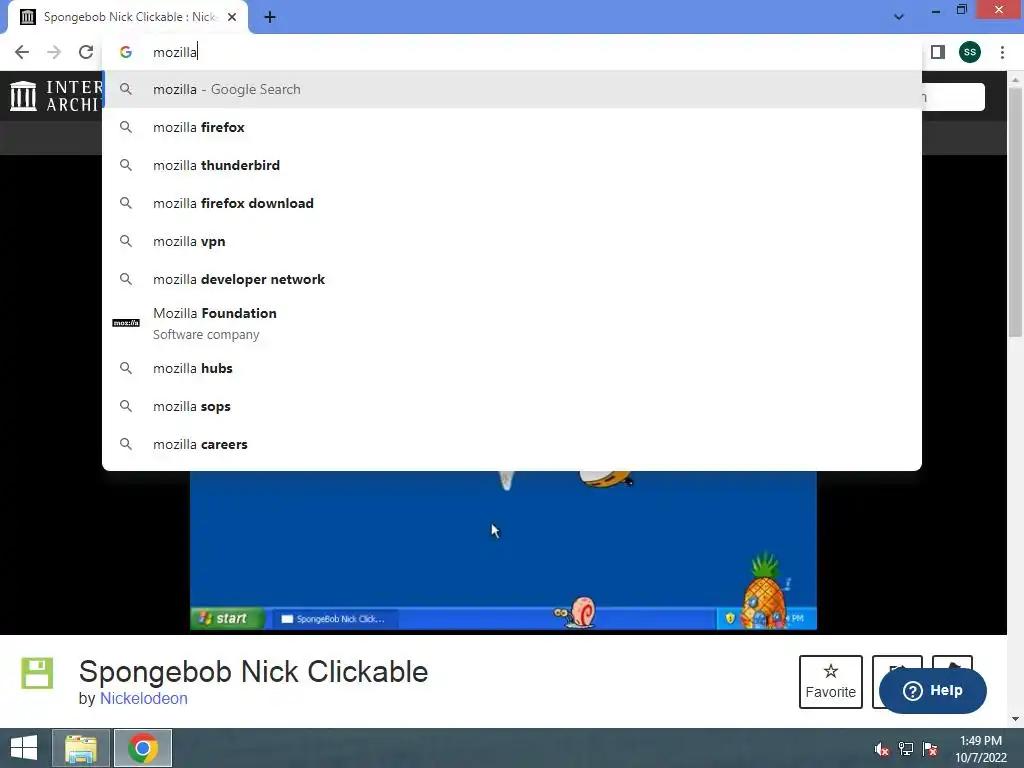Open the taskbar clock showing 1:49 PM

pyautogui.click(x=981, y=749)
